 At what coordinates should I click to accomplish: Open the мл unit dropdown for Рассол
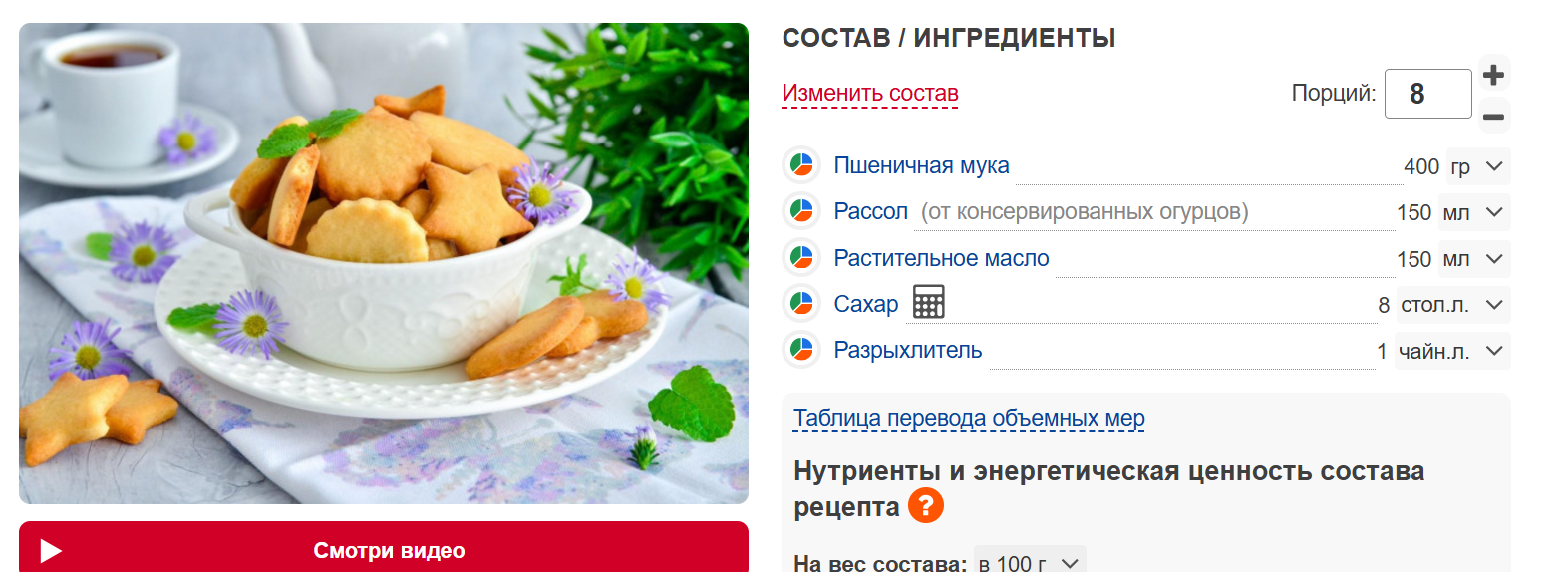click(1474, 212)
